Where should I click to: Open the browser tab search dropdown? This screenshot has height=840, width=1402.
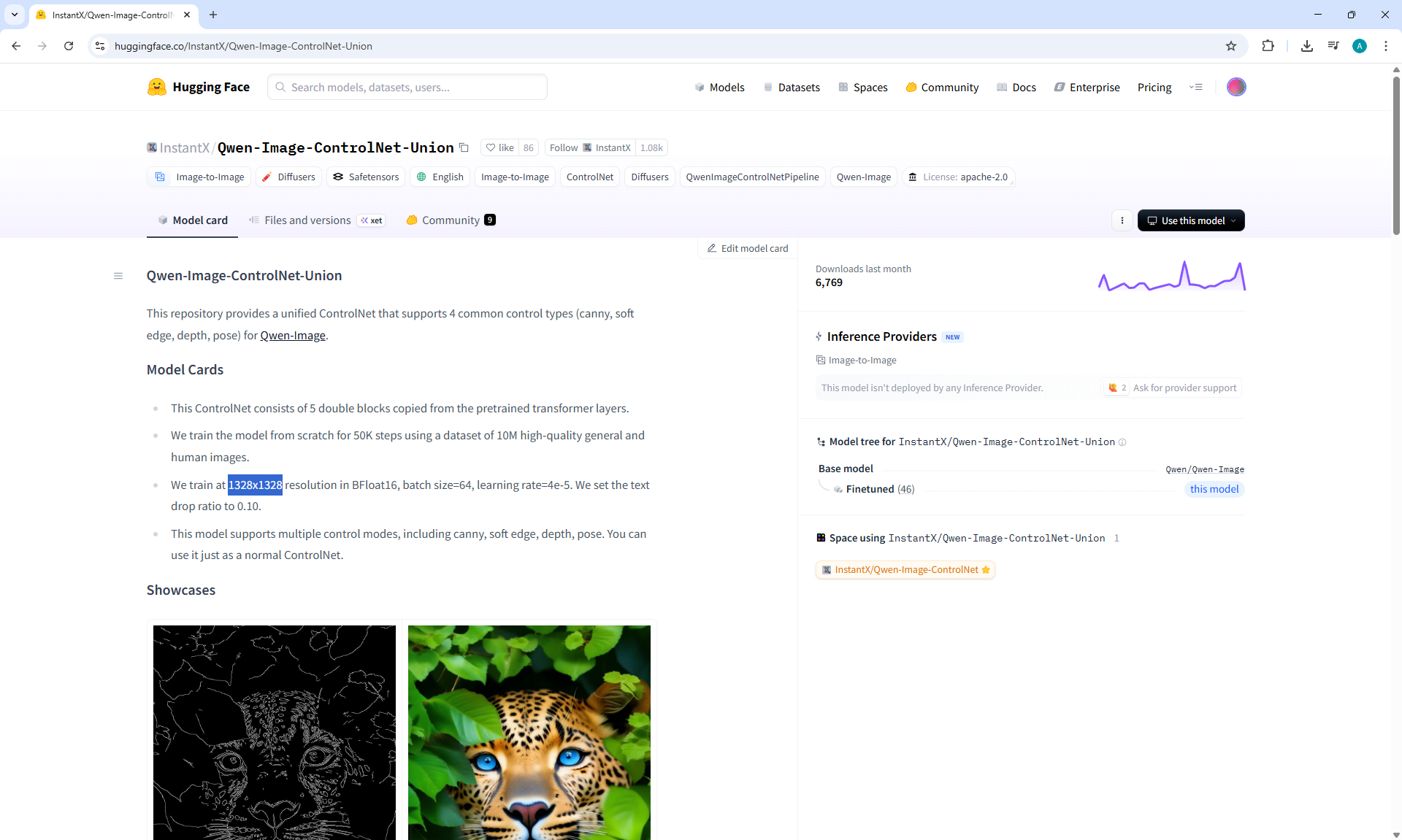coord(15,15)
